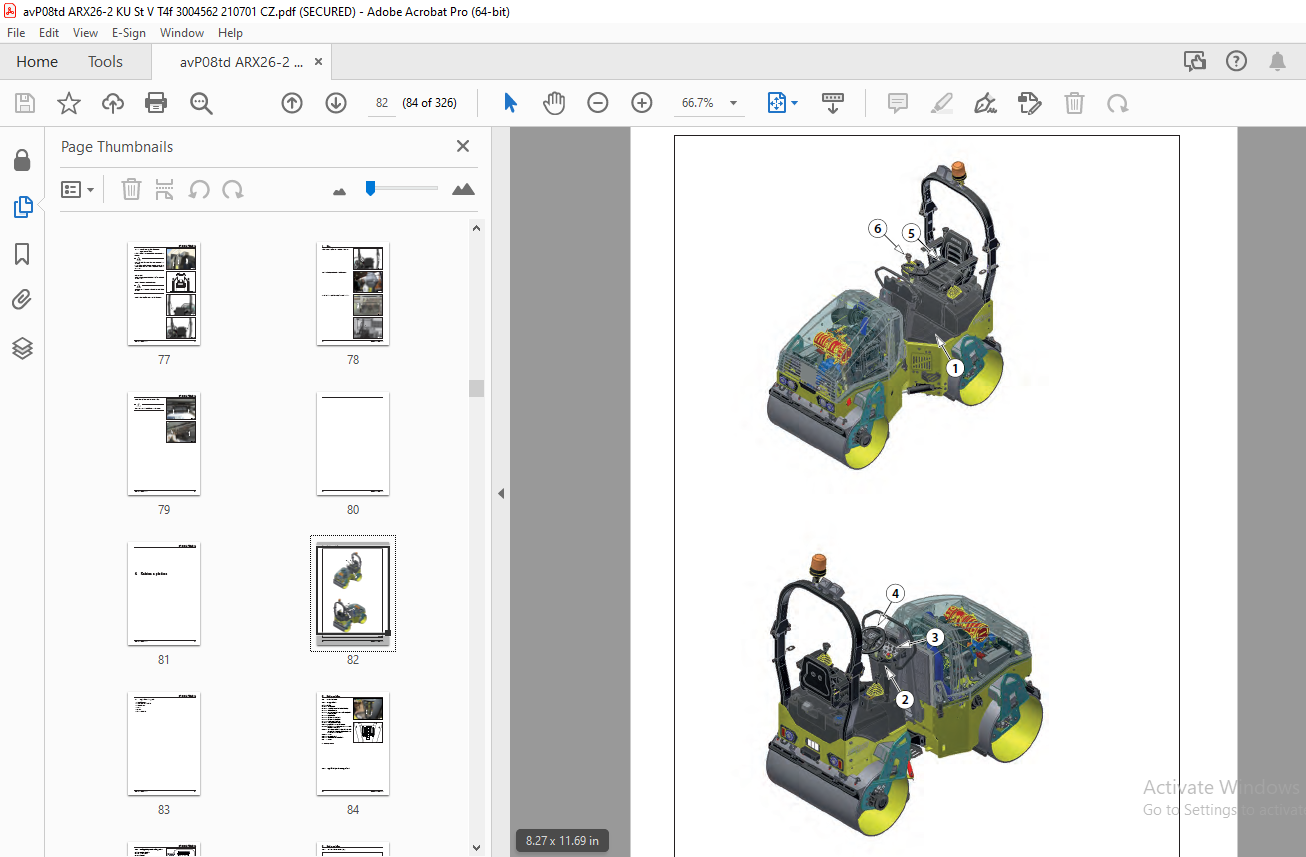Click the stamp tool icon

[x=1030, y=103]
